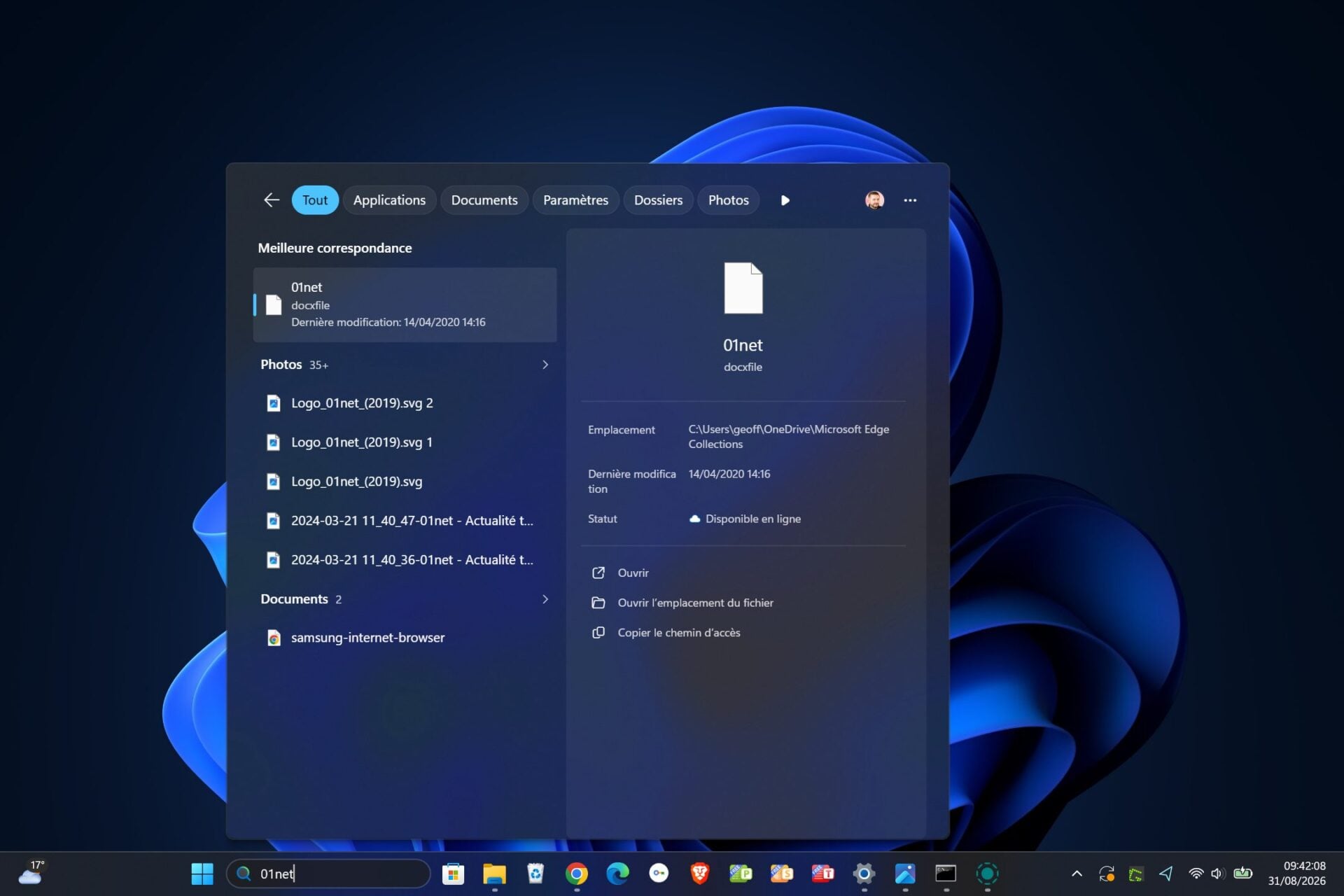Open the weather widget showing 17°
This screenshot has height=896, width=1344.
point(31,873)
